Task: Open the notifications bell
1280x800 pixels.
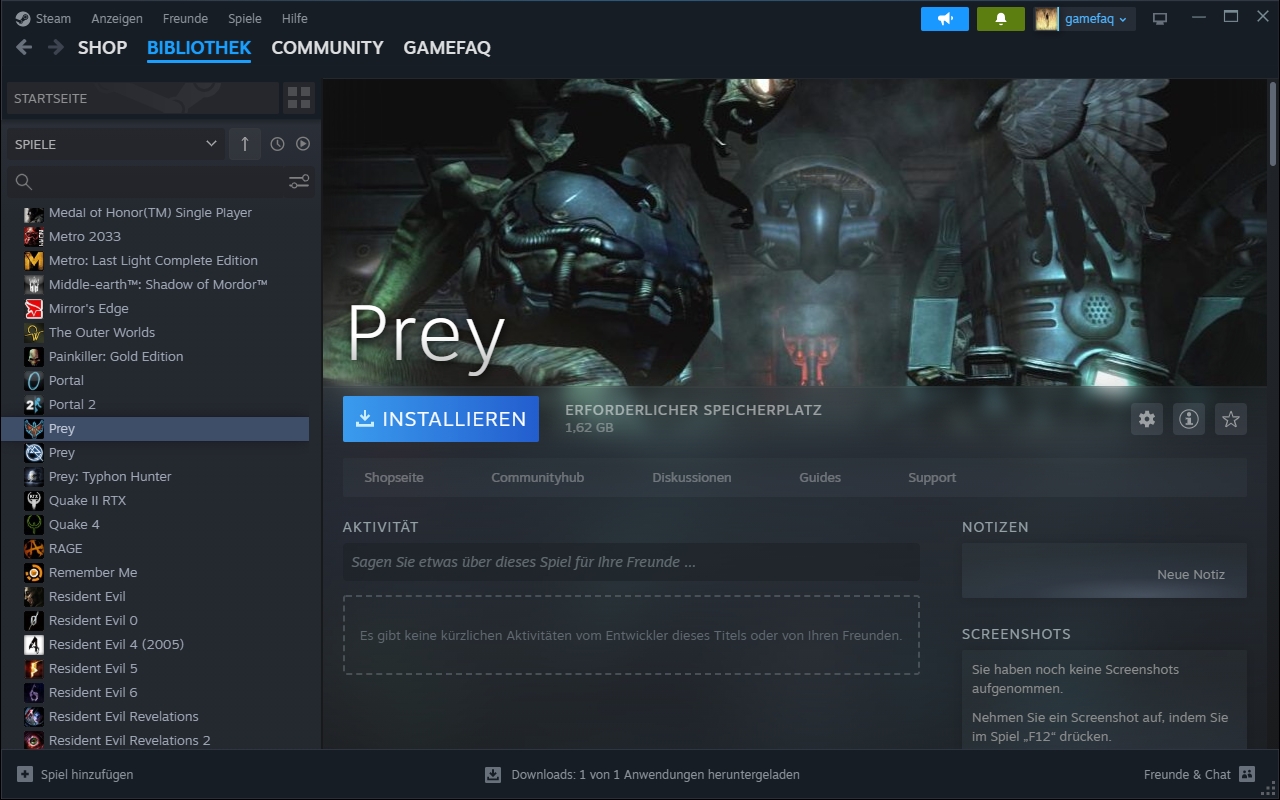Action: click(1001, 19)
